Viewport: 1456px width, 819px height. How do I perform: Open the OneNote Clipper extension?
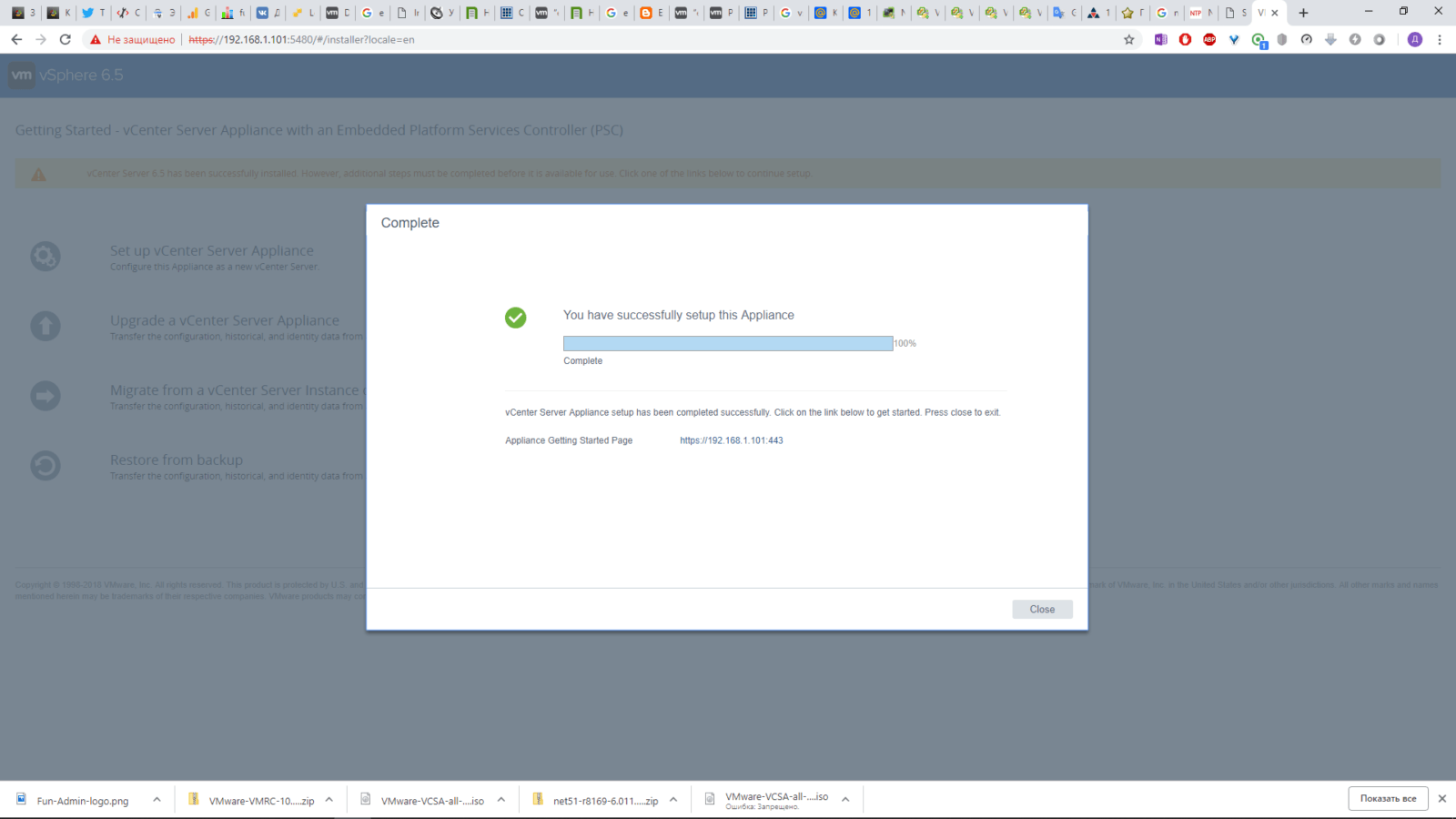click(1160, 40)
